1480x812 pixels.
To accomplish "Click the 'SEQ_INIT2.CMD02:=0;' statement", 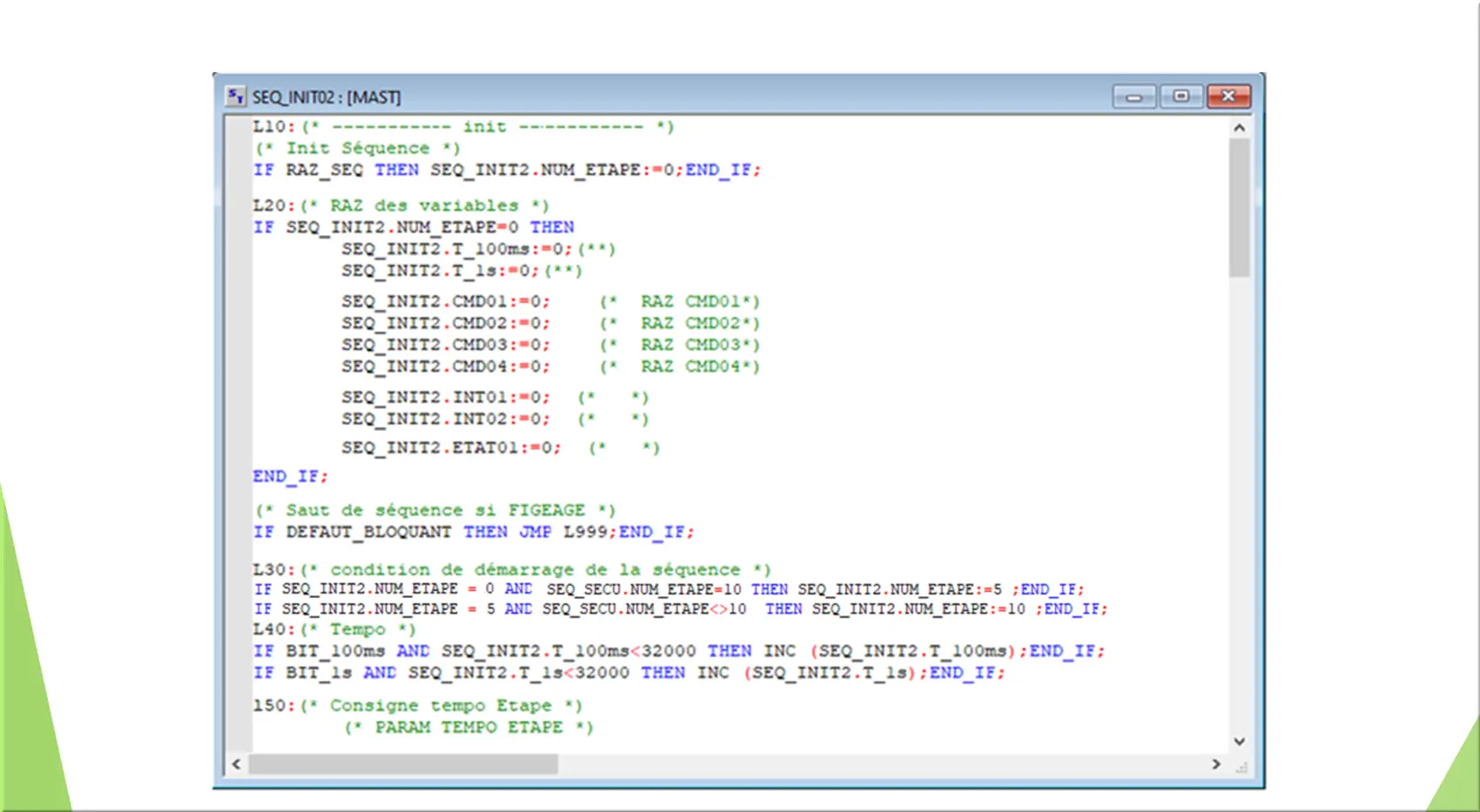I will (446, 324).
